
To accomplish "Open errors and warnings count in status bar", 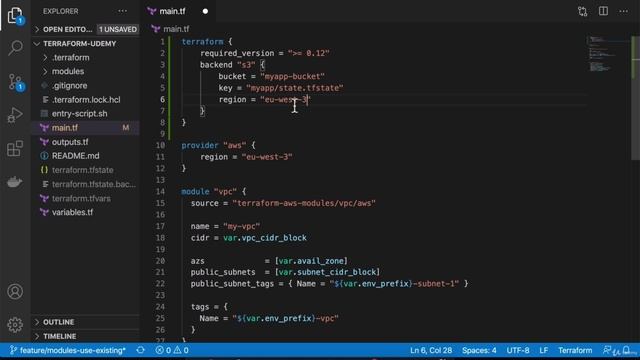I will tap(172, 350).
